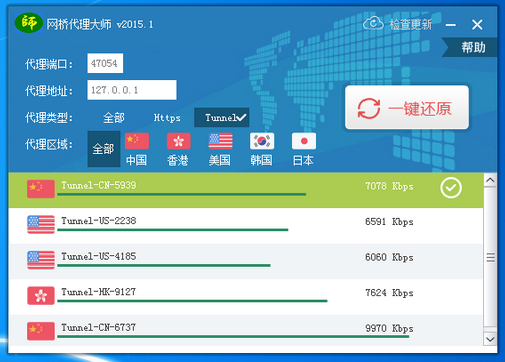Click flag icon of Tunnel-US-4185 row
Viewport: 505px width, 362px height.
pyautogui.click(x=41, y=260)
